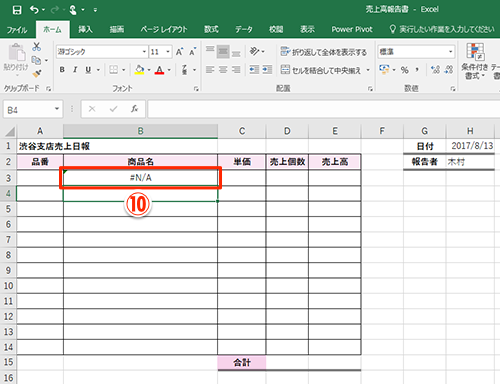Increase font size with large A

tap(179, 52)
